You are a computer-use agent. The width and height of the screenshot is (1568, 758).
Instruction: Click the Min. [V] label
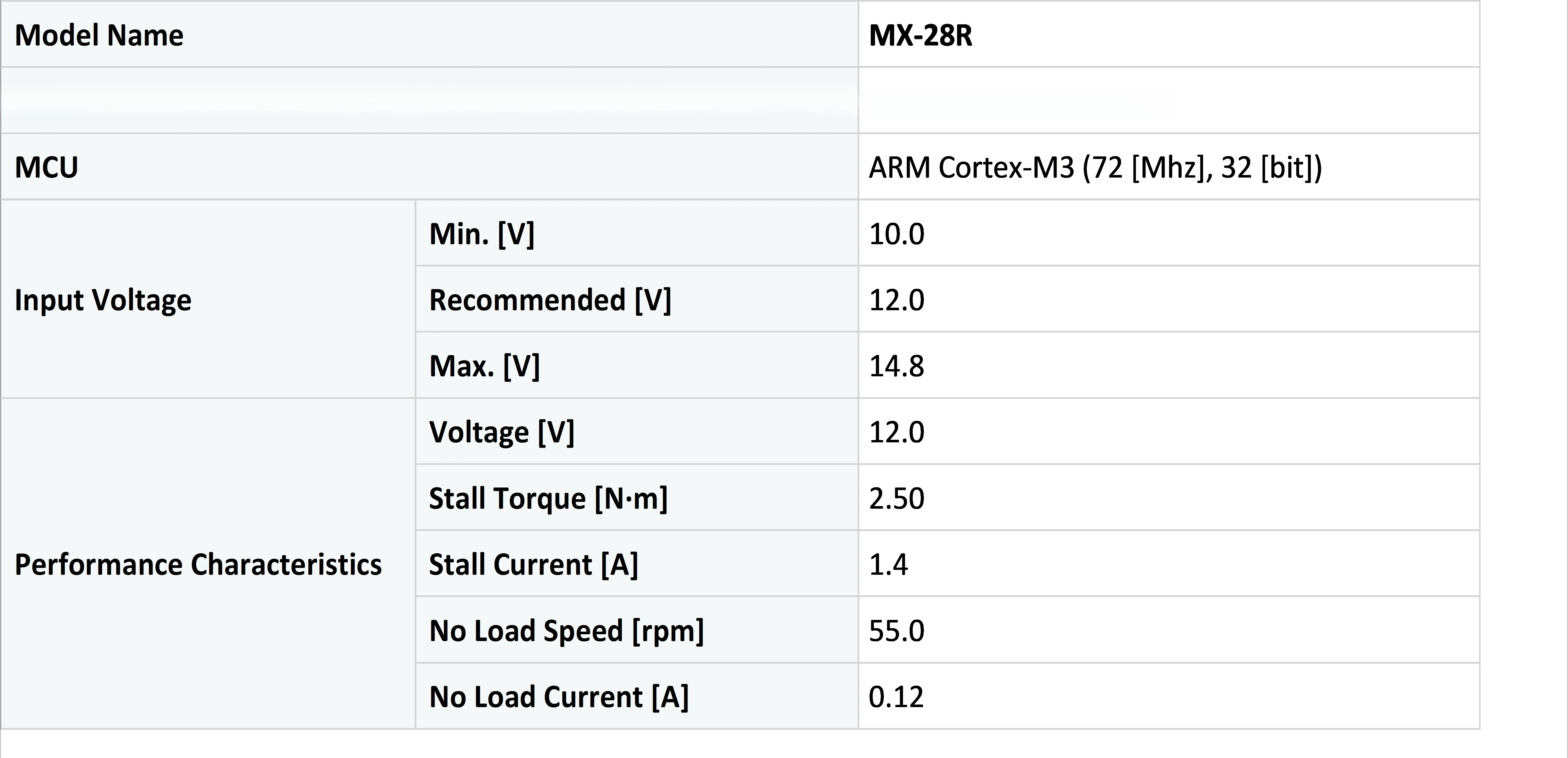(x=482, y=234)
